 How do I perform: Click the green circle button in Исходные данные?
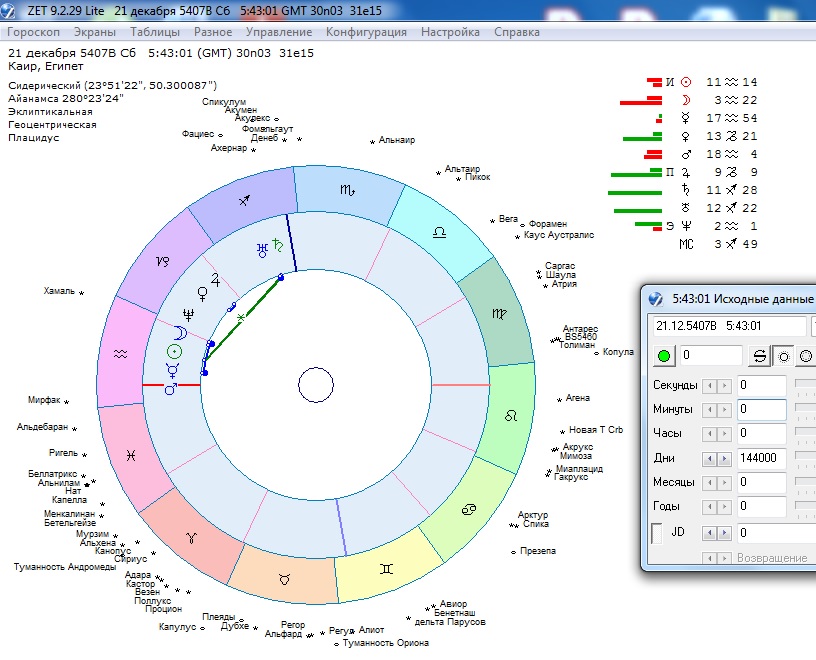[x=664, y=356]
